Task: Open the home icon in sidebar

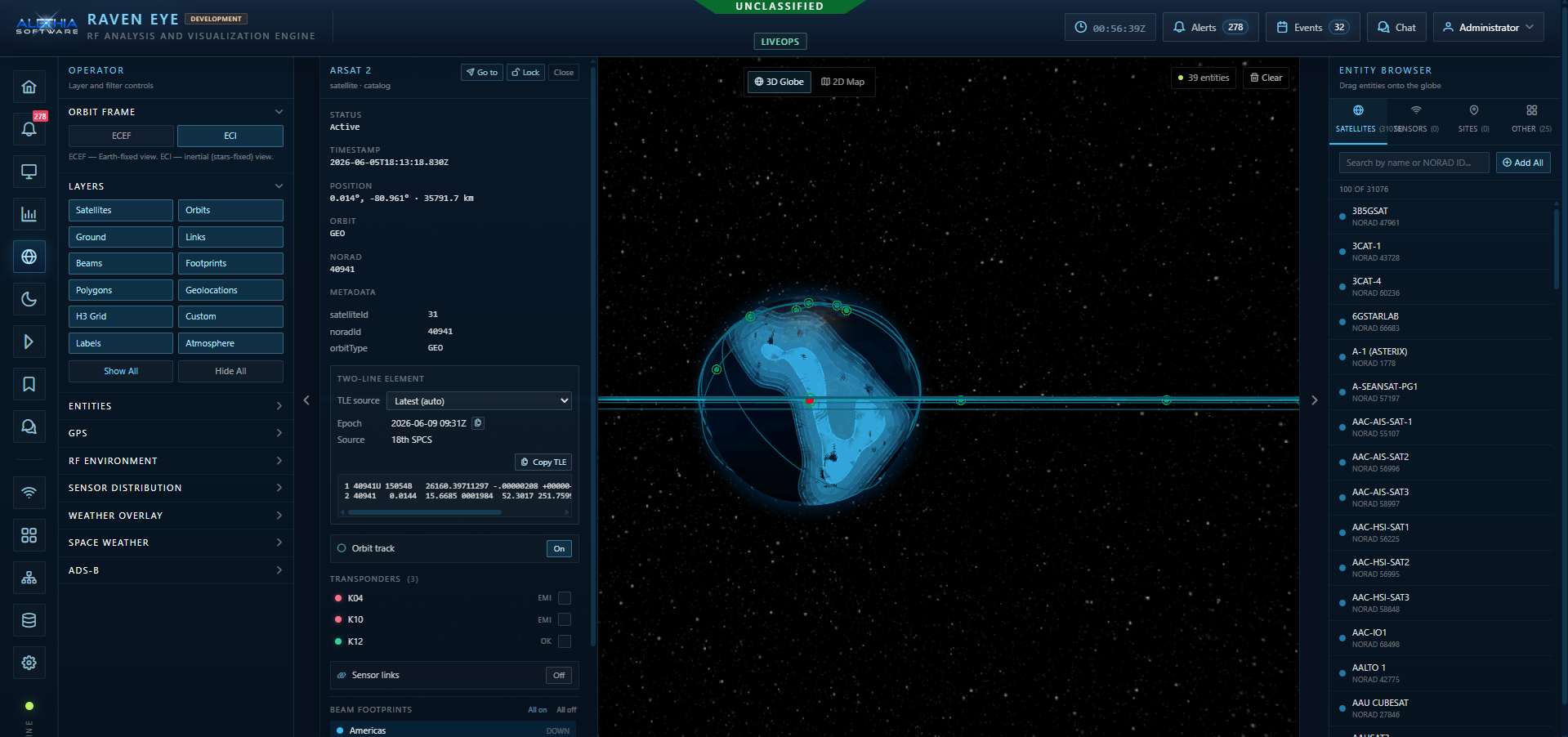Action: (x=29, y=87)
